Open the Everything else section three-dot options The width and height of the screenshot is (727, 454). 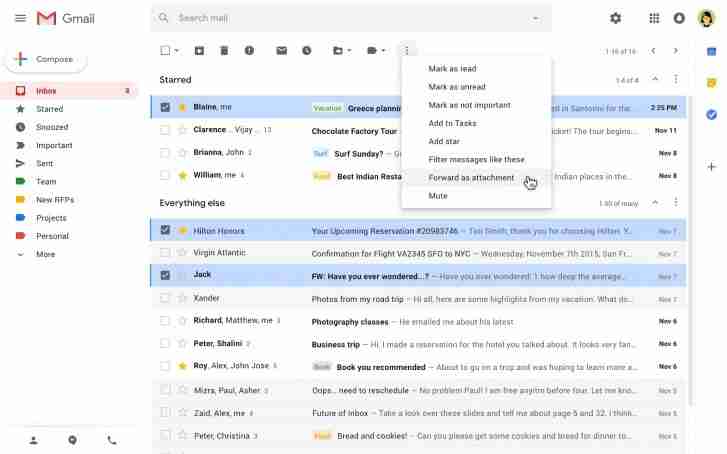click(x=676, y=202)
